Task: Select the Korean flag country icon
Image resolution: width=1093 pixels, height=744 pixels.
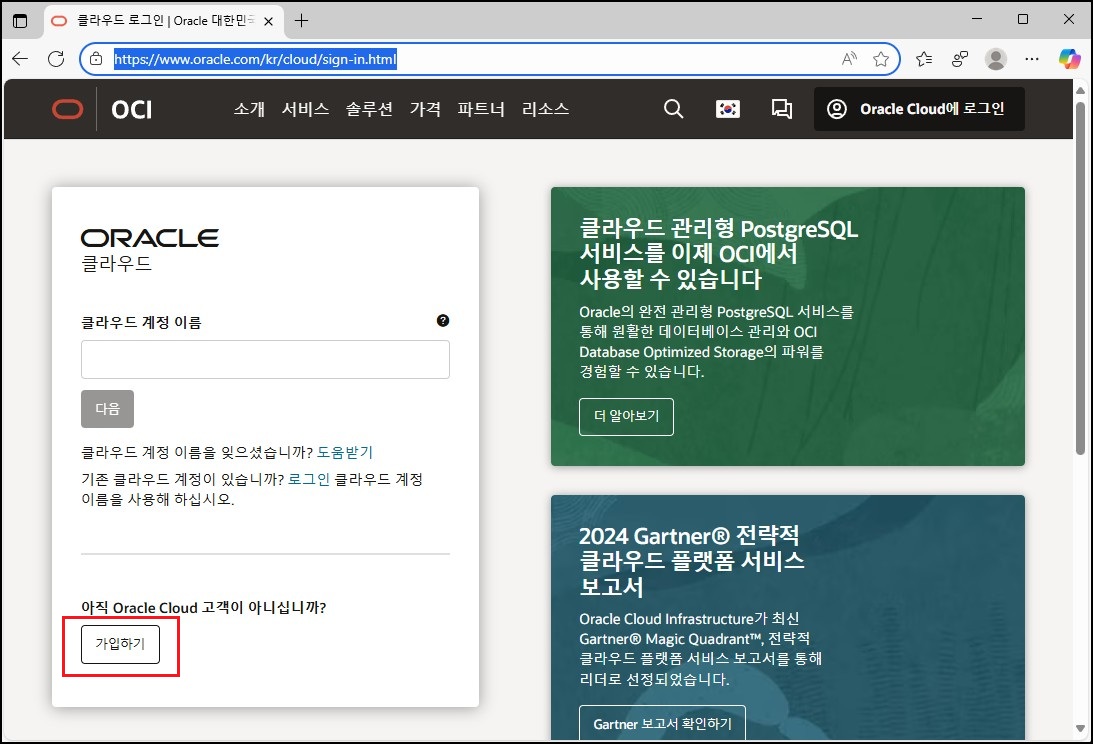Action: tap(728, 109)
